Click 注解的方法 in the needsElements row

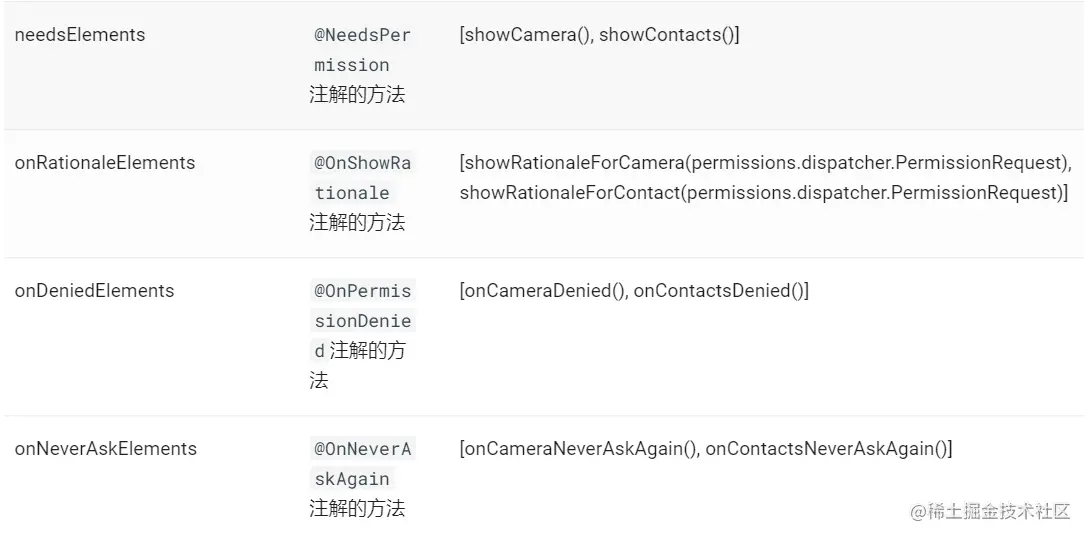coord(357,96)
